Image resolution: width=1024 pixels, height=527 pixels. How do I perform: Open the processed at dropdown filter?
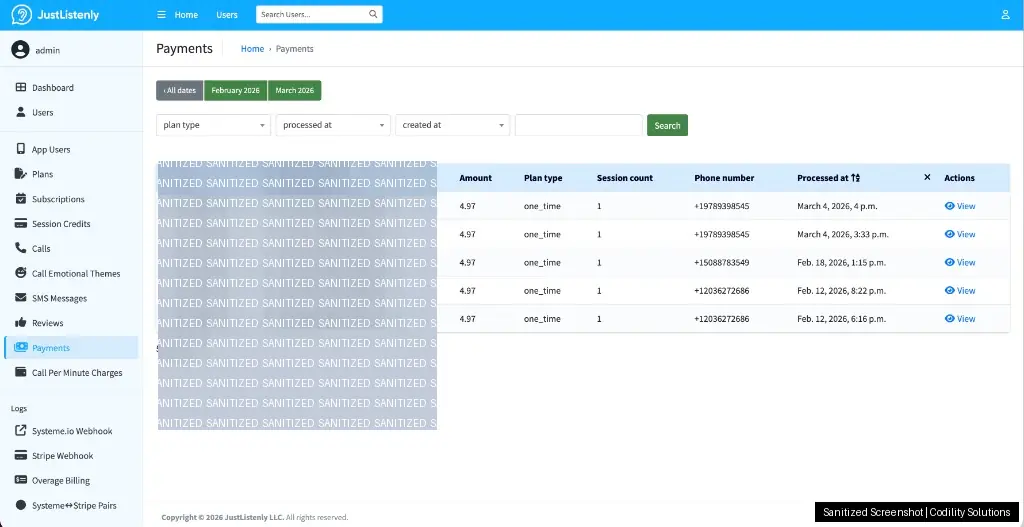(333, 125)
